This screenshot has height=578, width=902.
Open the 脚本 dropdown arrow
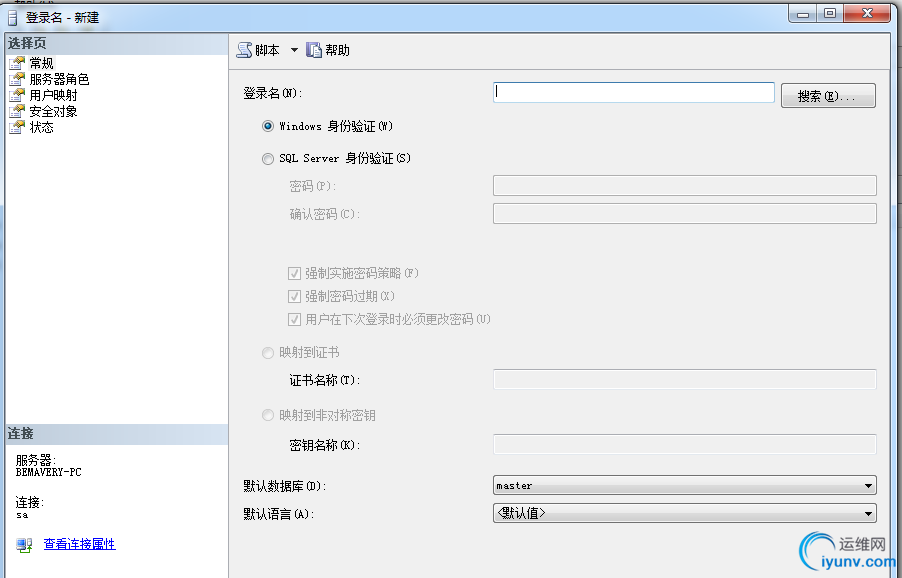coord(294,50)
